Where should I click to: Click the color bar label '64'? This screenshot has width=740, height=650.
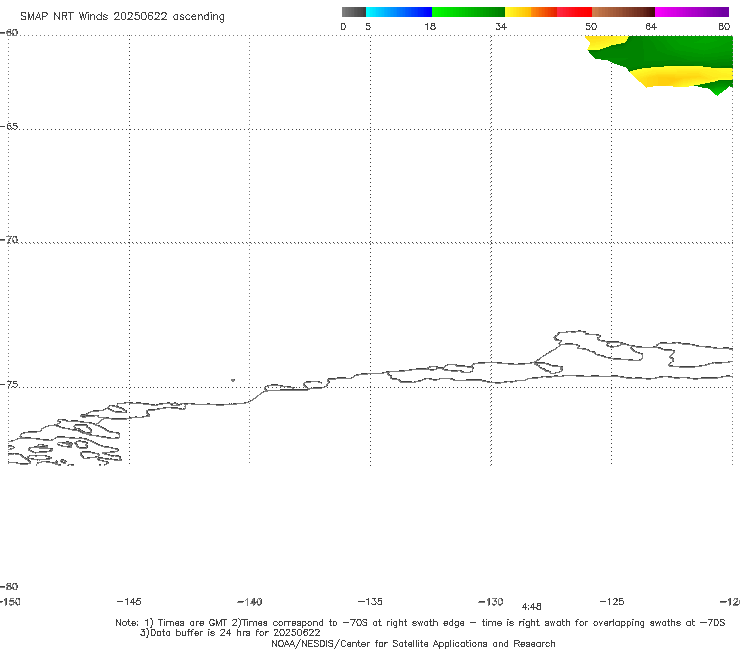651,26
